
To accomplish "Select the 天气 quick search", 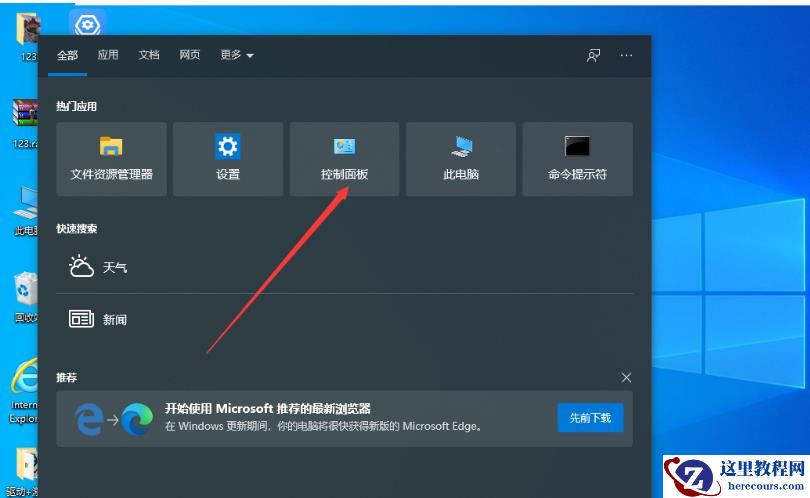I will pos(344,267).
